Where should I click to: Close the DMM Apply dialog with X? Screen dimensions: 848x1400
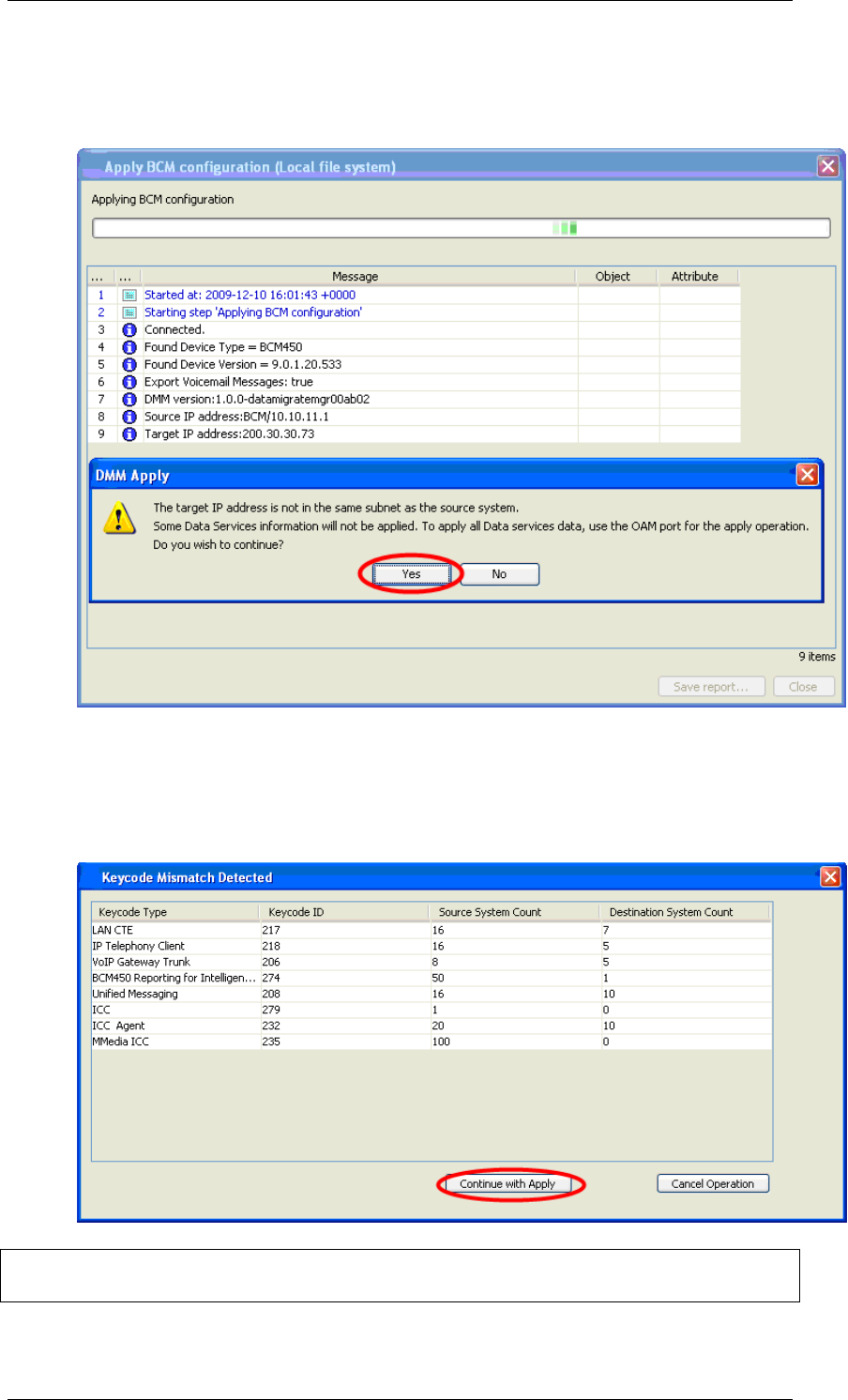(x=807, y=475)
